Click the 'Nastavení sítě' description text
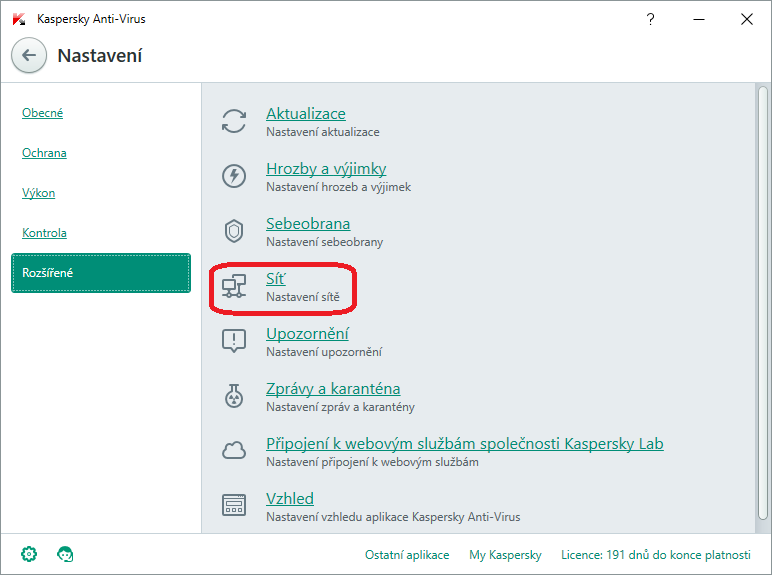772x575 pixels. coord(303,297)
